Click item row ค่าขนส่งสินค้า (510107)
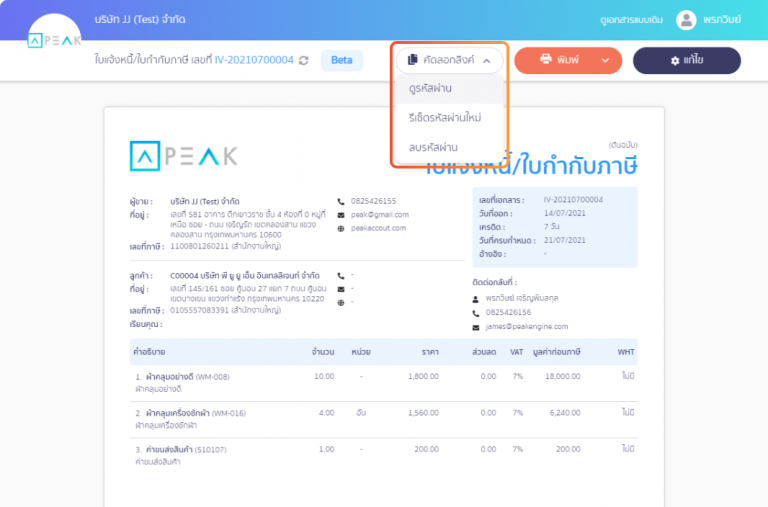Image resolution: width=768 pixels, height=507 pixels. click(384, 456)
